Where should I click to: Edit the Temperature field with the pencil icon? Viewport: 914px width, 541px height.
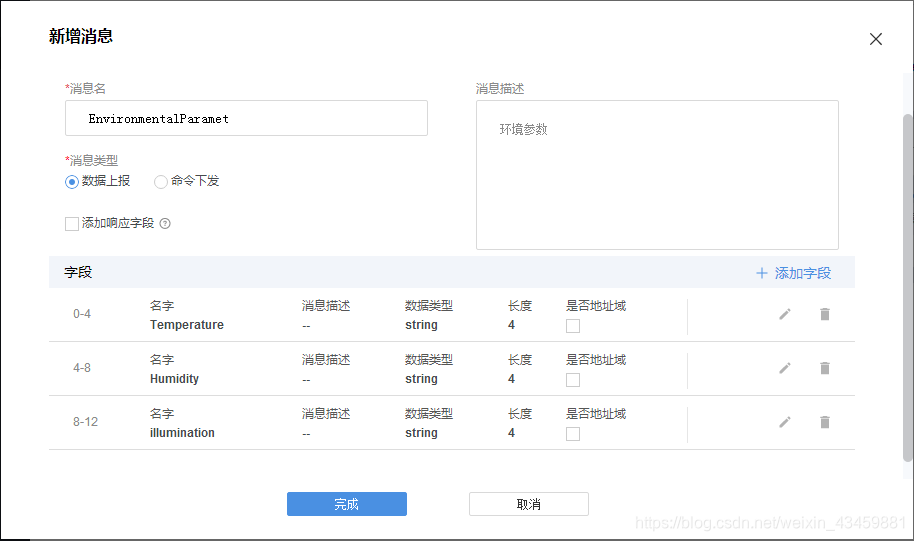(x=785, y=314)
